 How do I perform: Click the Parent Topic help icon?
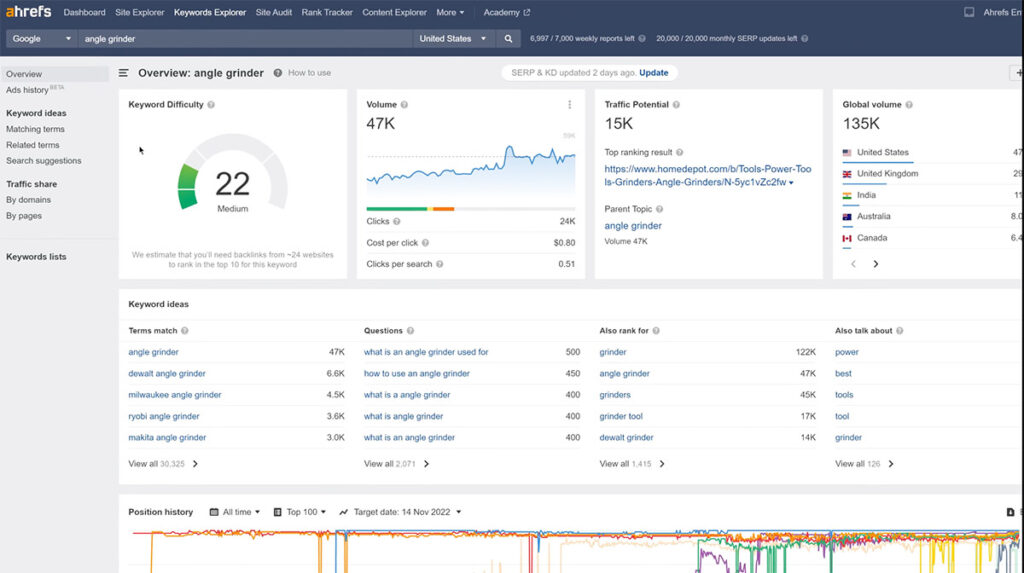point(659,209)
